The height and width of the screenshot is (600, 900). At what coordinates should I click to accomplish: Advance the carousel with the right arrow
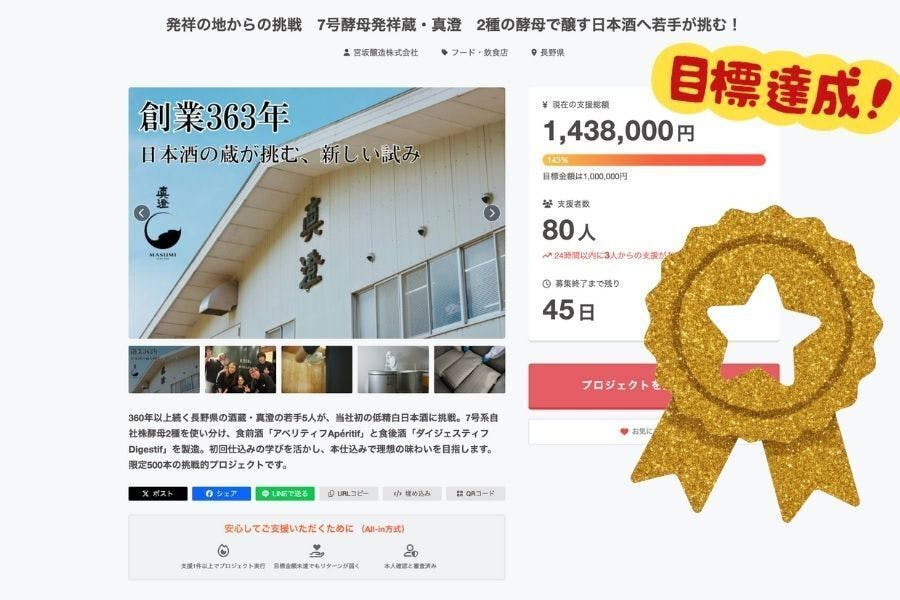tap(491, 213)
